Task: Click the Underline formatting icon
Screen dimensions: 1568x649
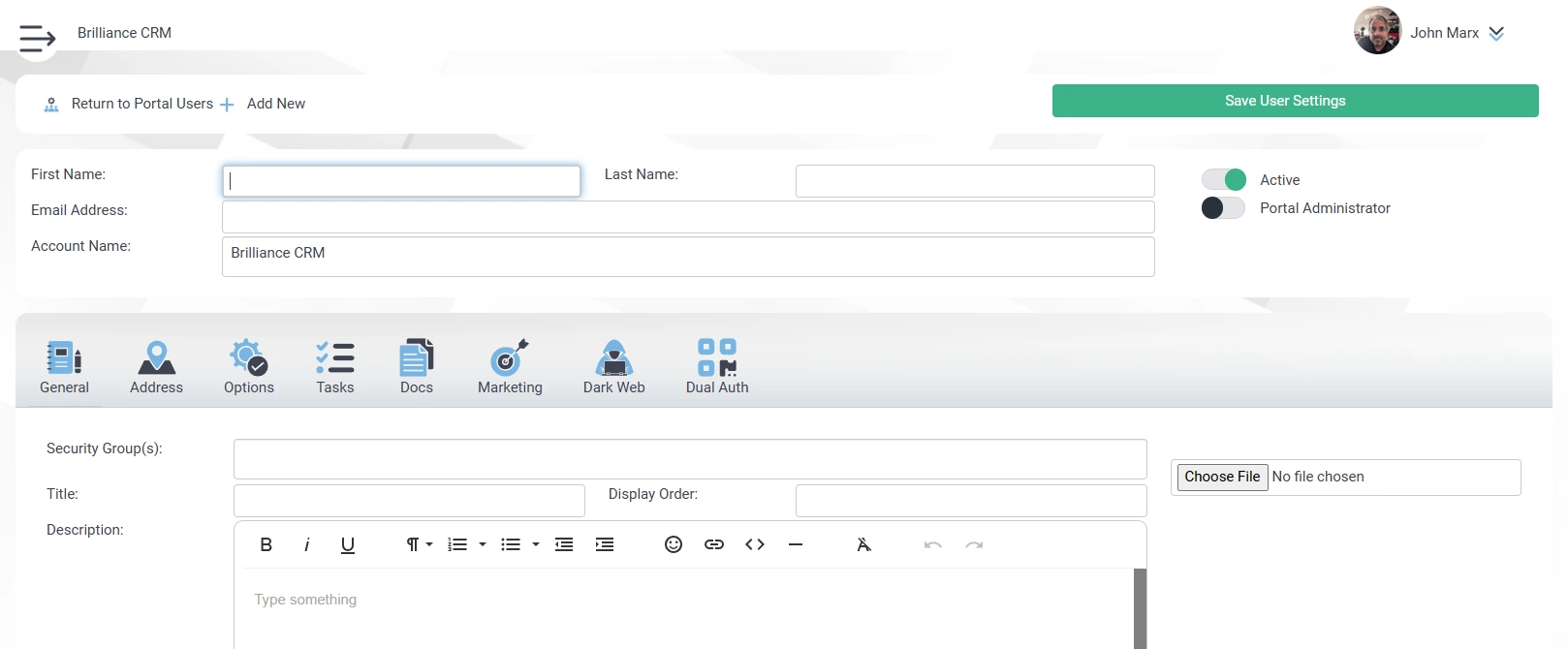Action: [x=348, y=544]
